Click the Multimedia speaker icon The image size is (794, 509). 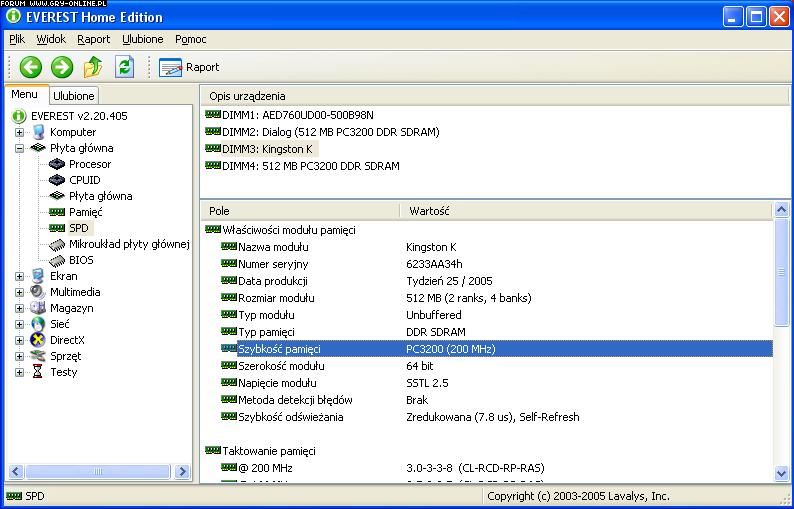tap(38, 292)
